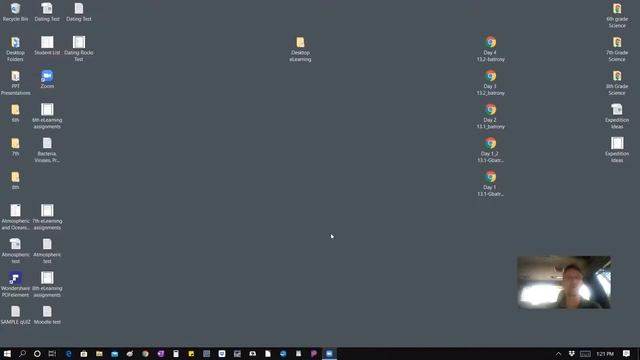Click the 1:21 PM taskbar clock
Image resolution: width=640 pixels, height=360 pixels.
tap(605, 353)
